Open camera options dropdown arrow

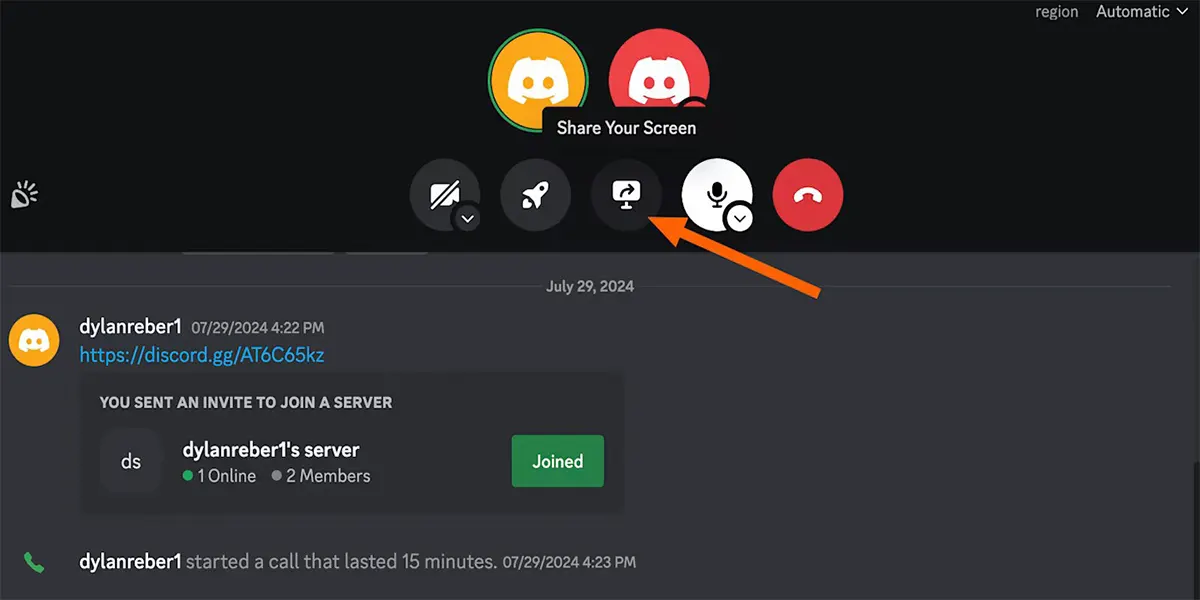click(467, 217)
